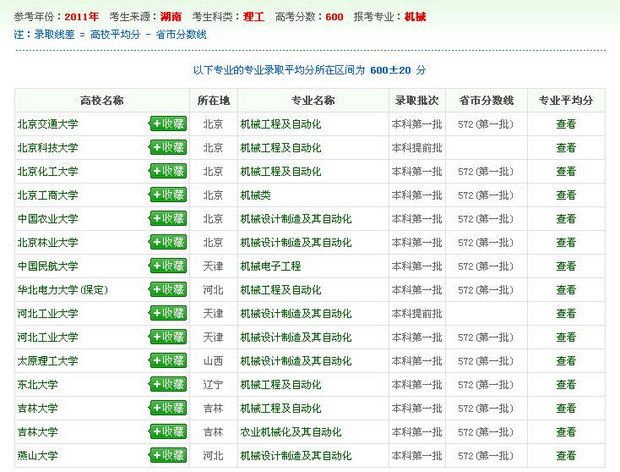The image size is (620, 472).
Task: Favorite 燕山大学 using +收藏
Action: coord(168,455)
